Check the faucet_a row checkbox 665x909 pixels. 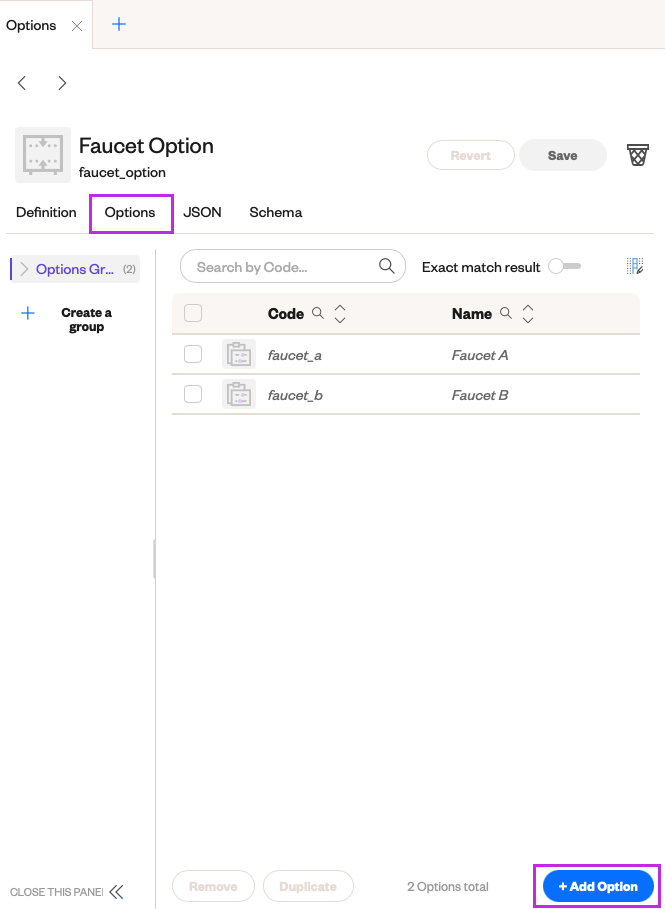[x=193, y=354]
